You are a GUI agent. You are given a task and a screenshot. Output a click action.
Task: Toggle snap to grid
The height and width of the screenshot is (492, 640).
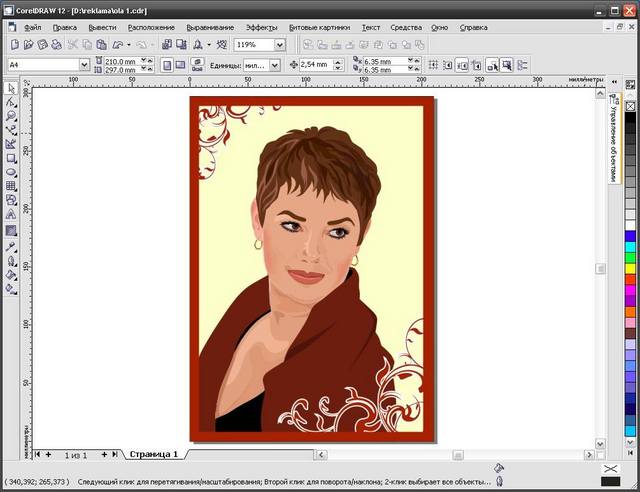coord(433,65)
